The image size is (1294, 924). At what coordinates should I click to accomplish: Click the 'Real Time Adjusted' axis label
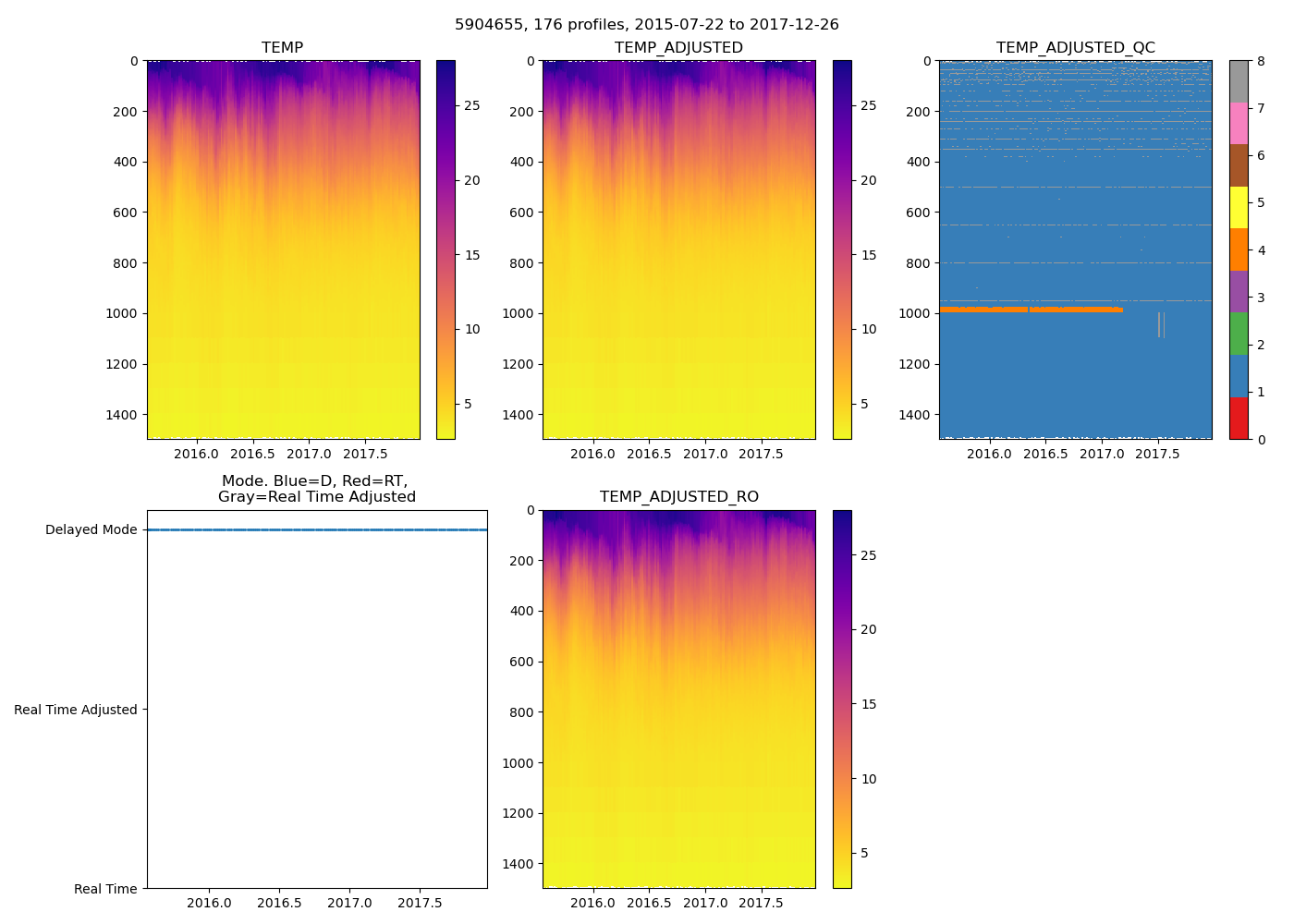(75, 710)
